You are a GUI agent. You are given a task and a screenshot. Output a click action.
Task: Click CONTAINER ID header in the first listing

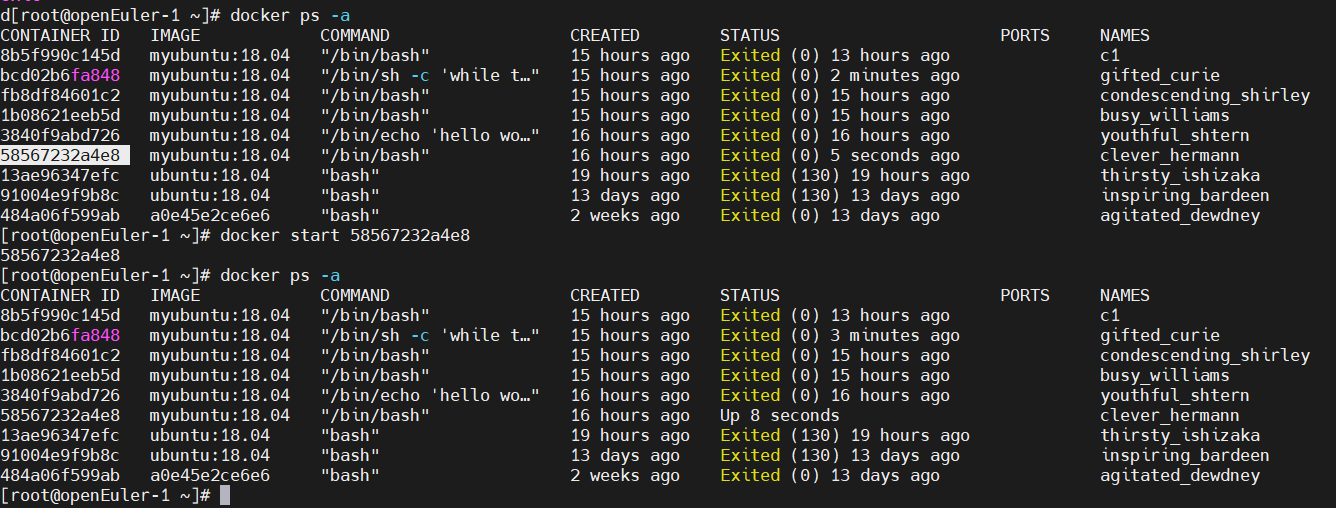click(x=60, y=35)
